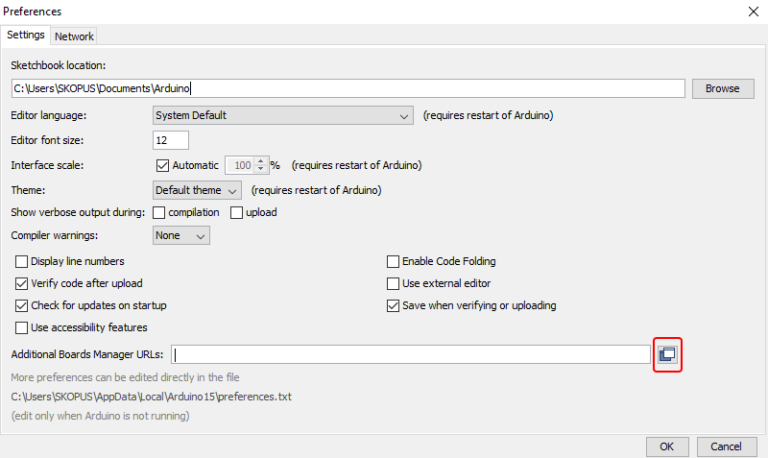Enable verbose output during compilation
Screen dimensions: 768x458
pos(159,212)
